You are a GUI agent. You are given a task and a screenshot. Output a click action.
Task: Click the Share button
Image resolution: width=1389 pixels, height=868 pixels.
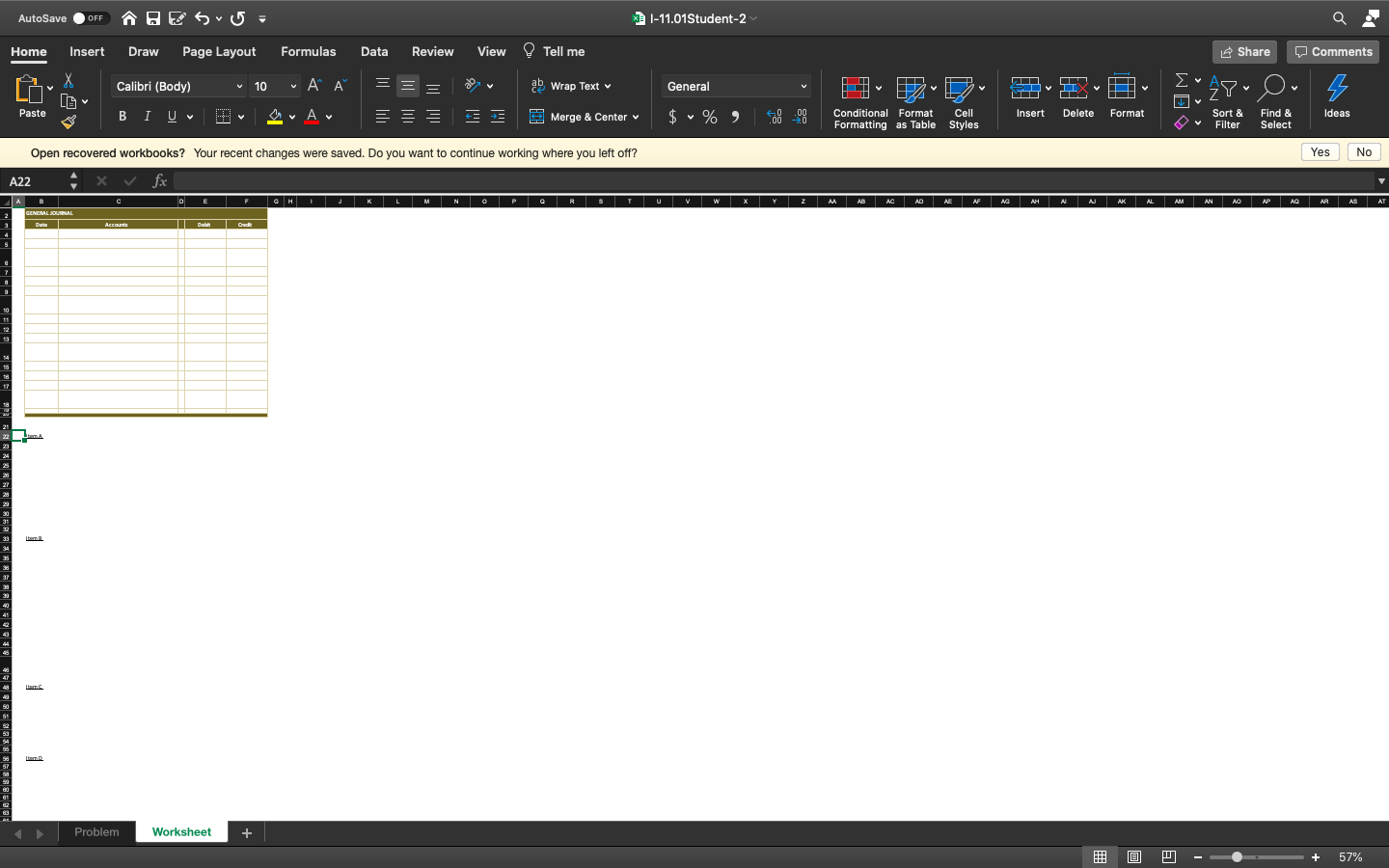point(1243,51)
